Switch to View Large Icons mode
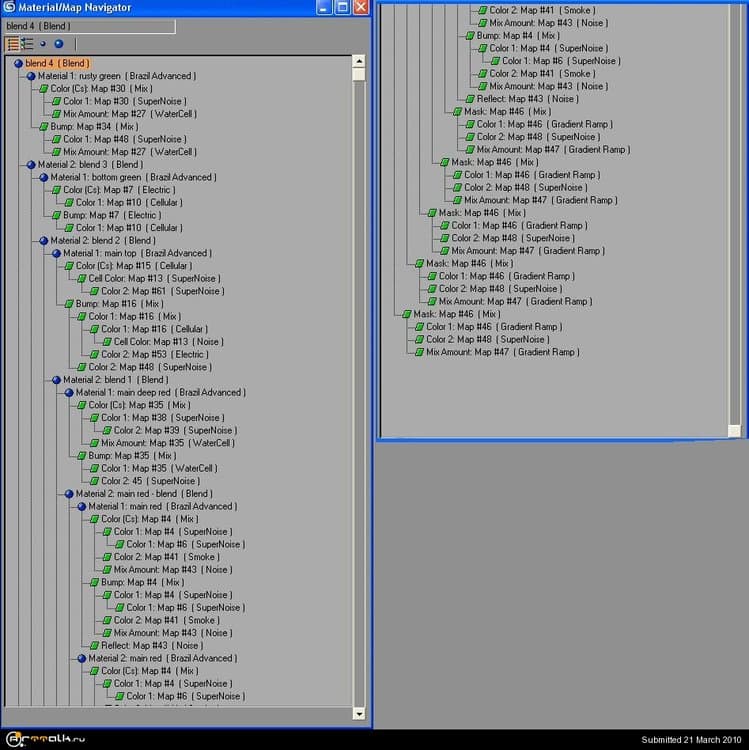 click(x=58, y=44)
